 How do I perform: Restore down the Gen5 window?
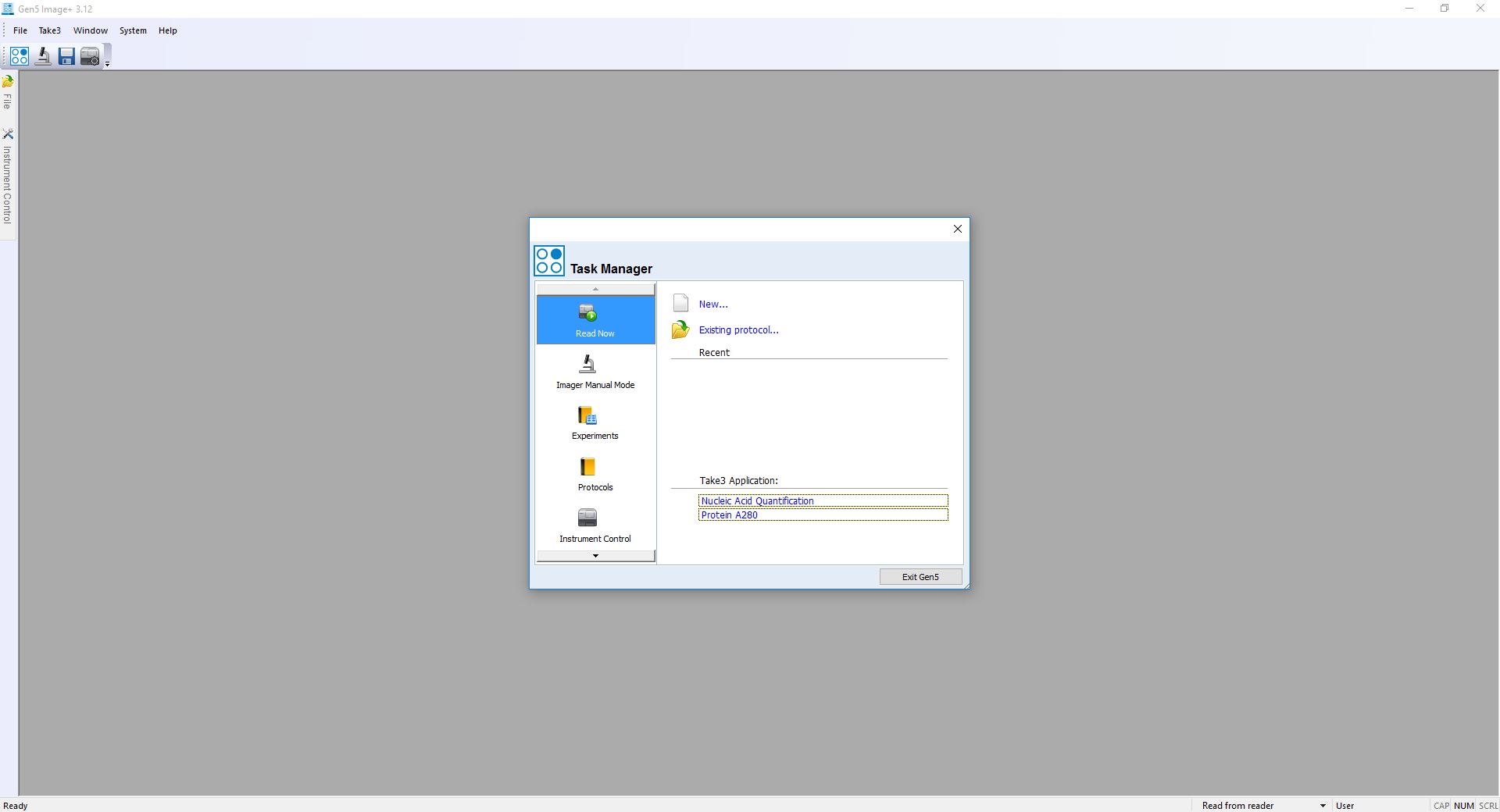(x=1445, y=9)
